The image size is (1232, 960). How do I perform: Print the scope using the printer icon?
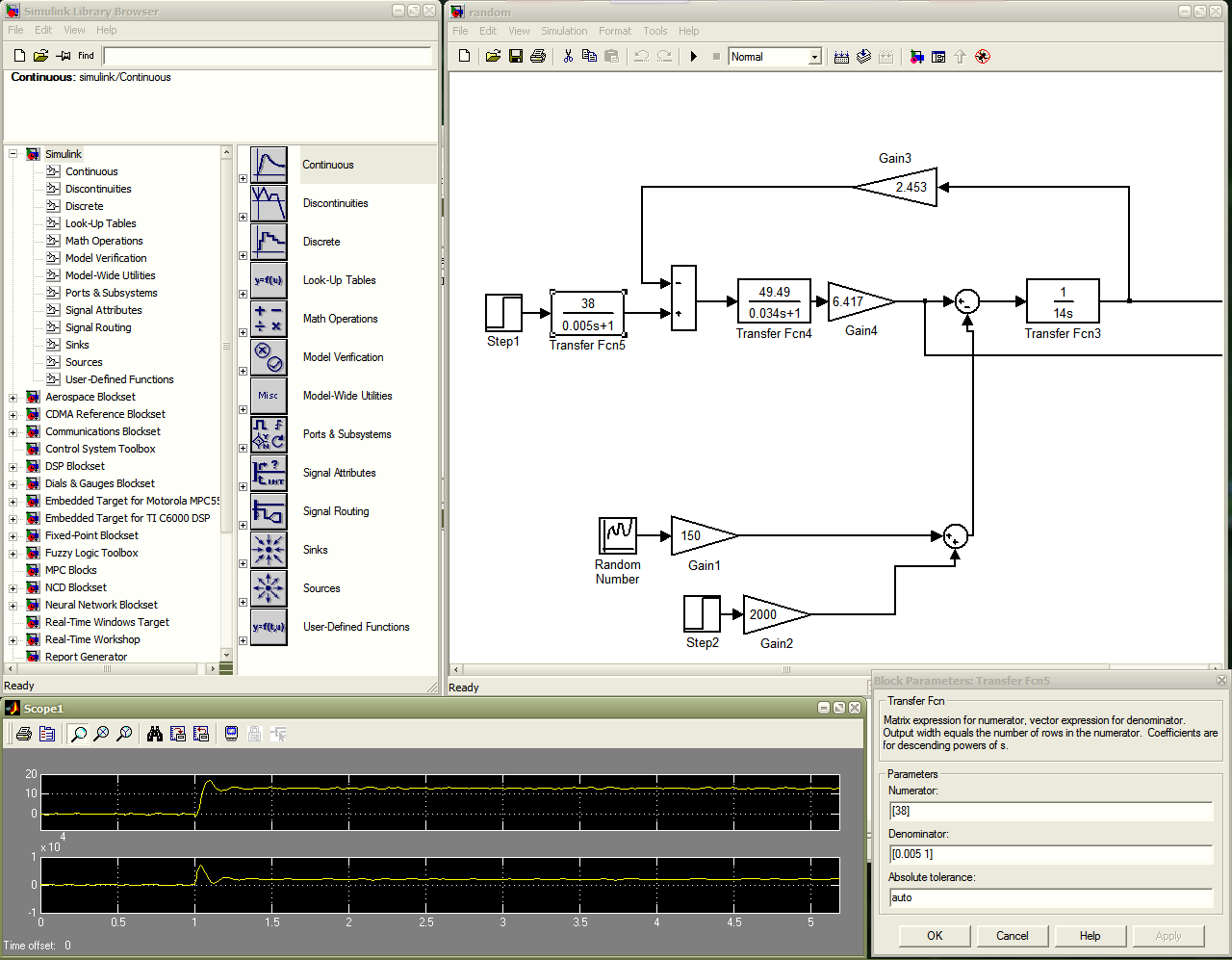(x=24, y=735)
